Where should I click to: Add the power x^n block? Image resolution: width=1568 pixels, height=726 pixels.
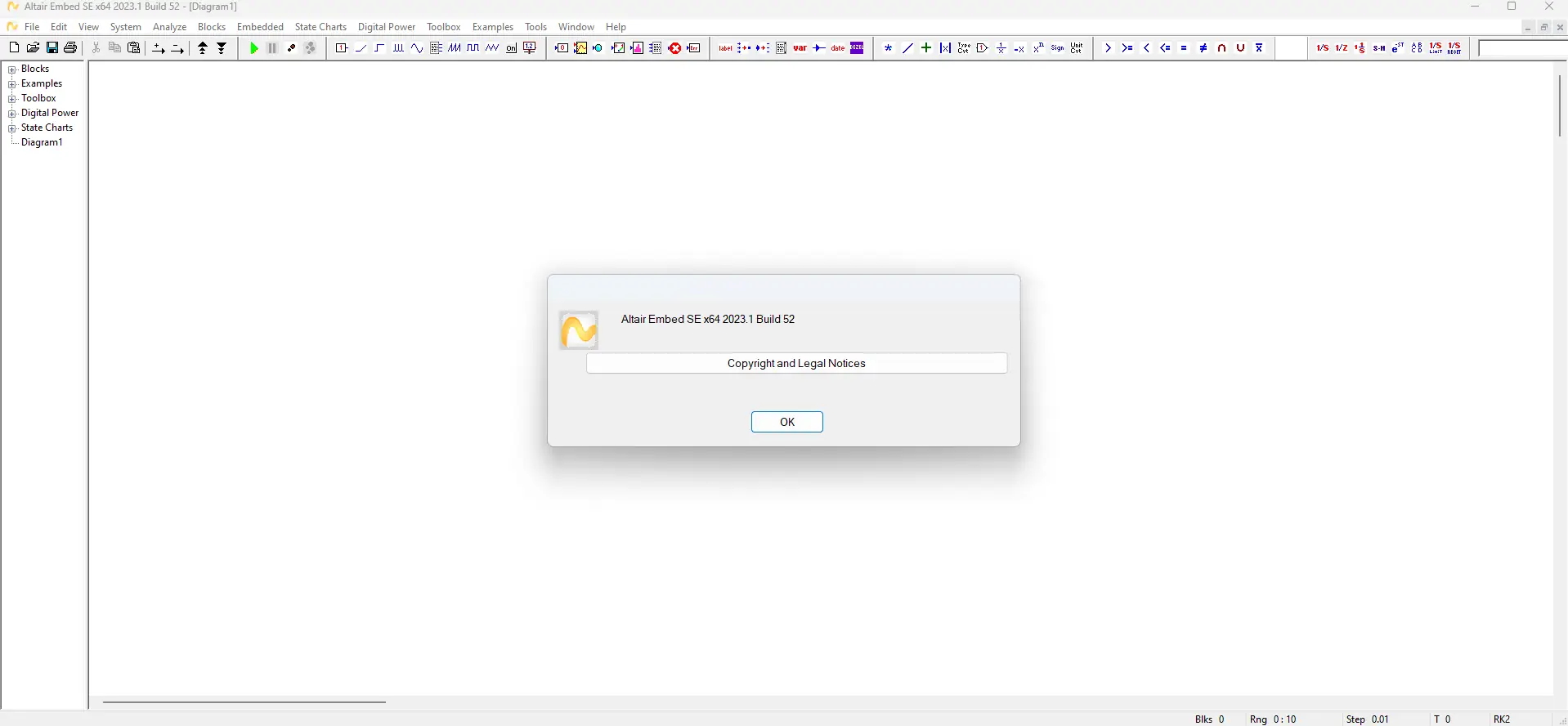tap(1039, 48)
